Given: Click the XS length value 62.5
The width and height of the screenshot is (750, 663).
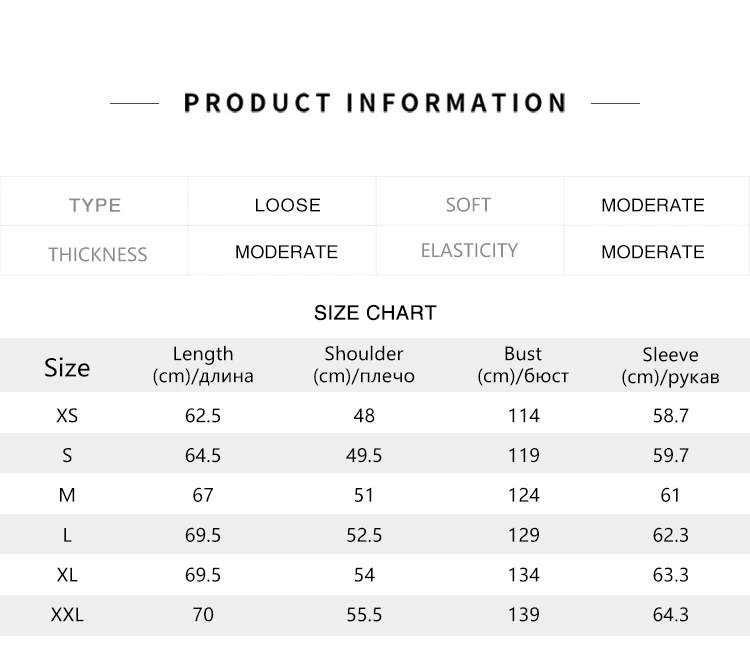Looking at the screenshot, I should [203, 415].
